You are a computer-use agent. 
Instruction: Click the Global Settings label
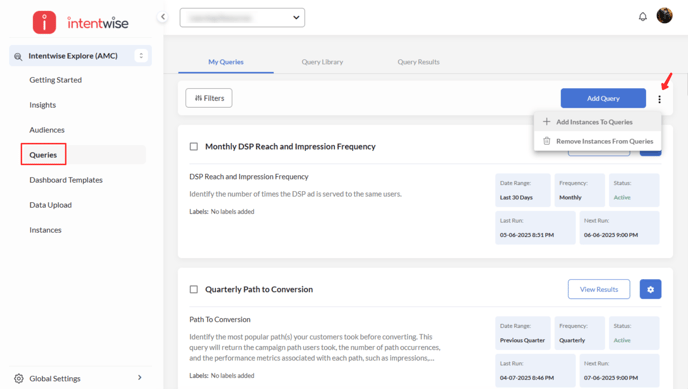click(x=55, y=378)
